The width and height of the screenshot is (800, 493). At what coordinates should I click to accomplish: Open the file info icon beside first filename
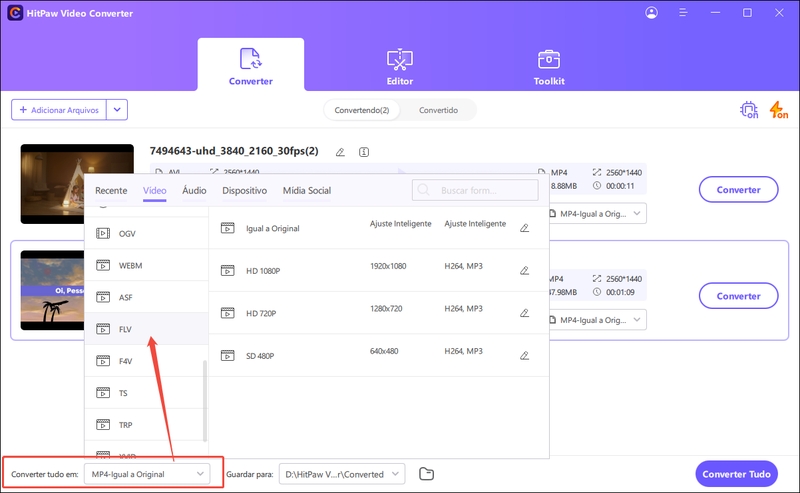pos(364,152)
